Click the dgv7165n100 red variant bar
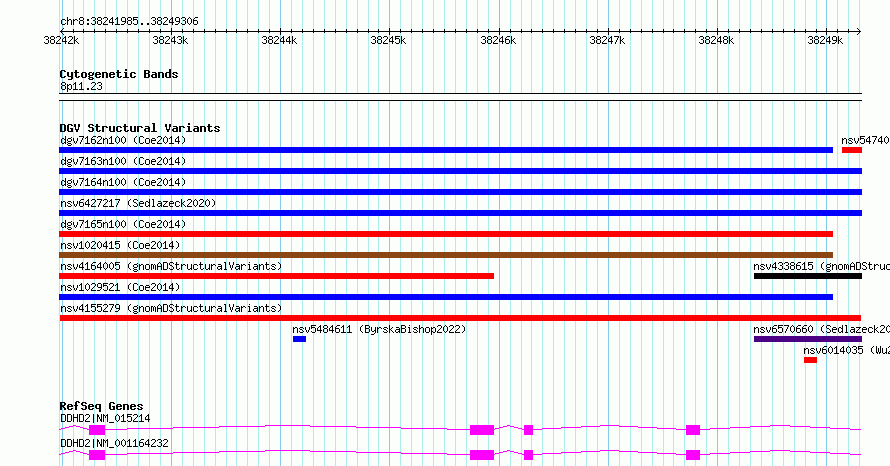Viewport: 890px width, 466px height. pyautogui.click(x=446, y=234)
